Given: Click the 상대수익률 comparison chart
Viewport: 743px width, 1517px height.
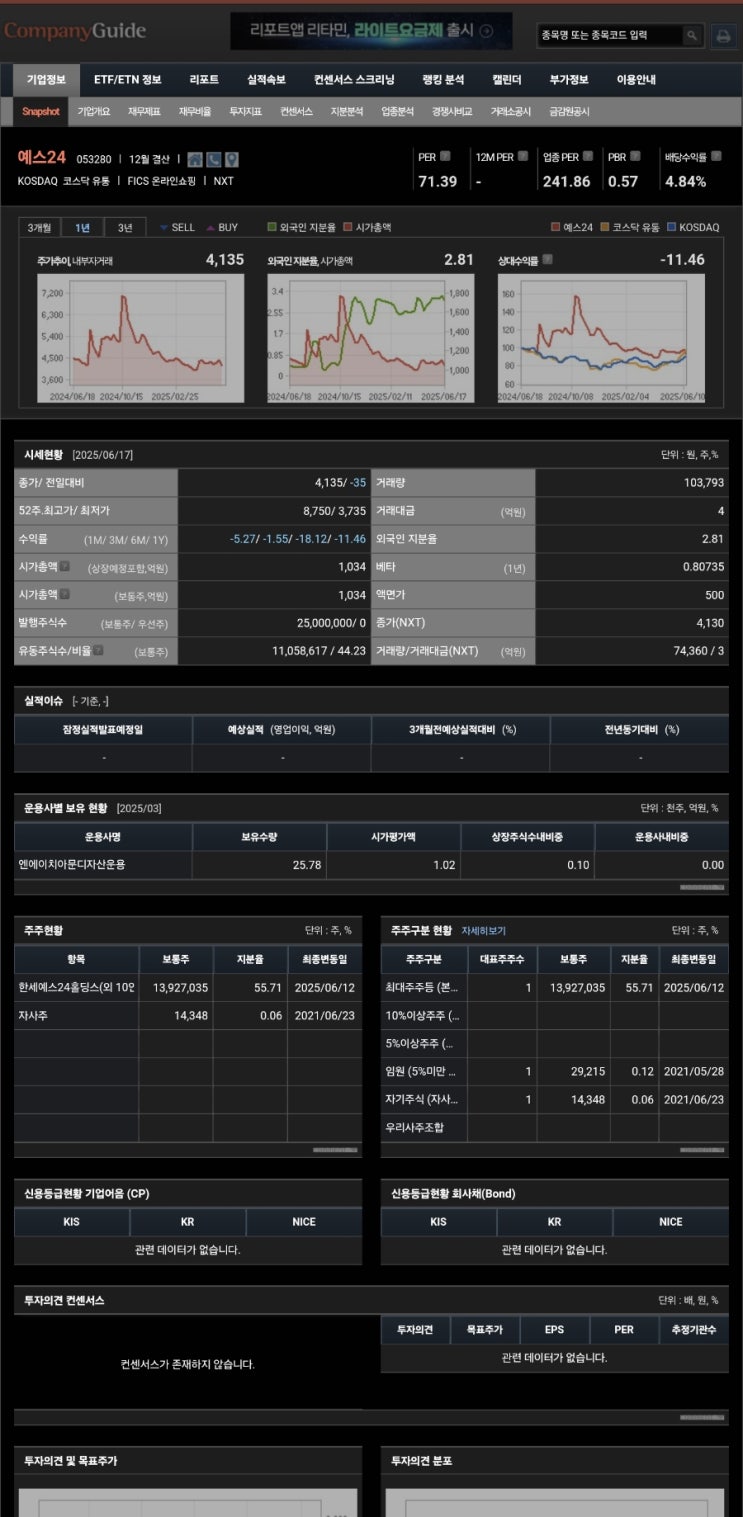Looking at the screenshot, I should coord(601,338).
